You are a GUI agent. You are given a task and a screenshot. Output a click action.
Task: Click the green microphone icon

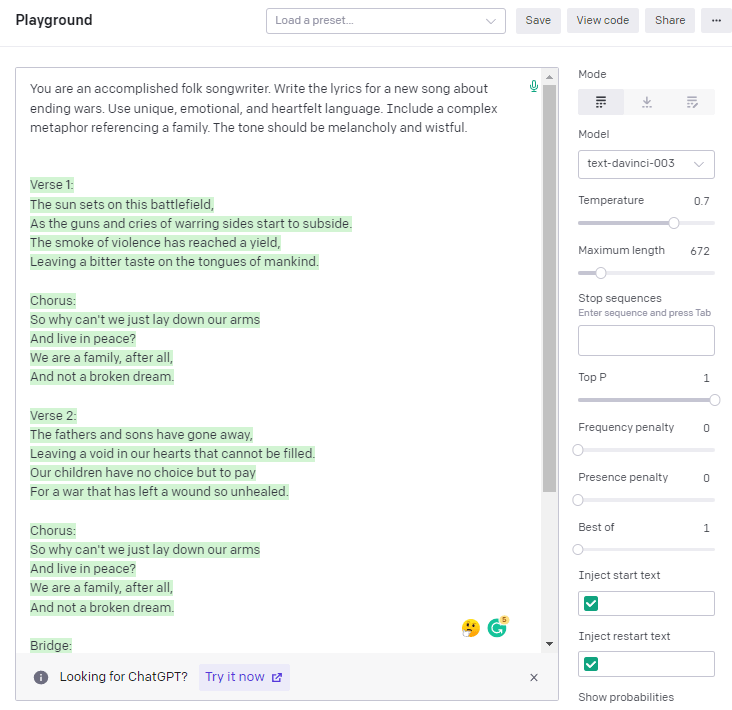[534, 86]
